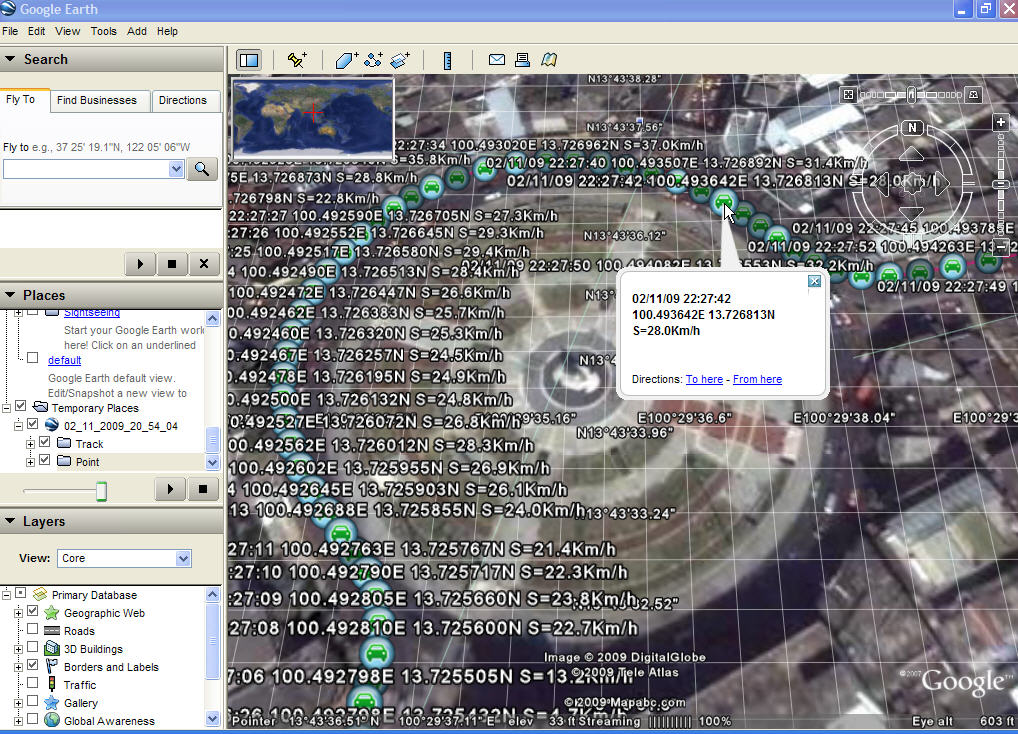Add a polygon from the toolbar

pos(347,60)
